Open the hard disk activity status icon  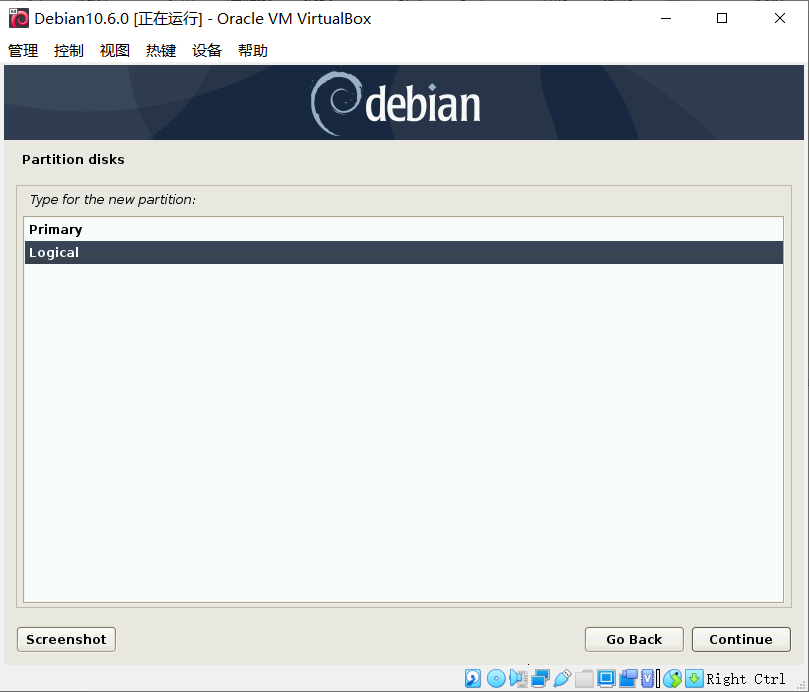pyautogui.click(x=472, y=678)
